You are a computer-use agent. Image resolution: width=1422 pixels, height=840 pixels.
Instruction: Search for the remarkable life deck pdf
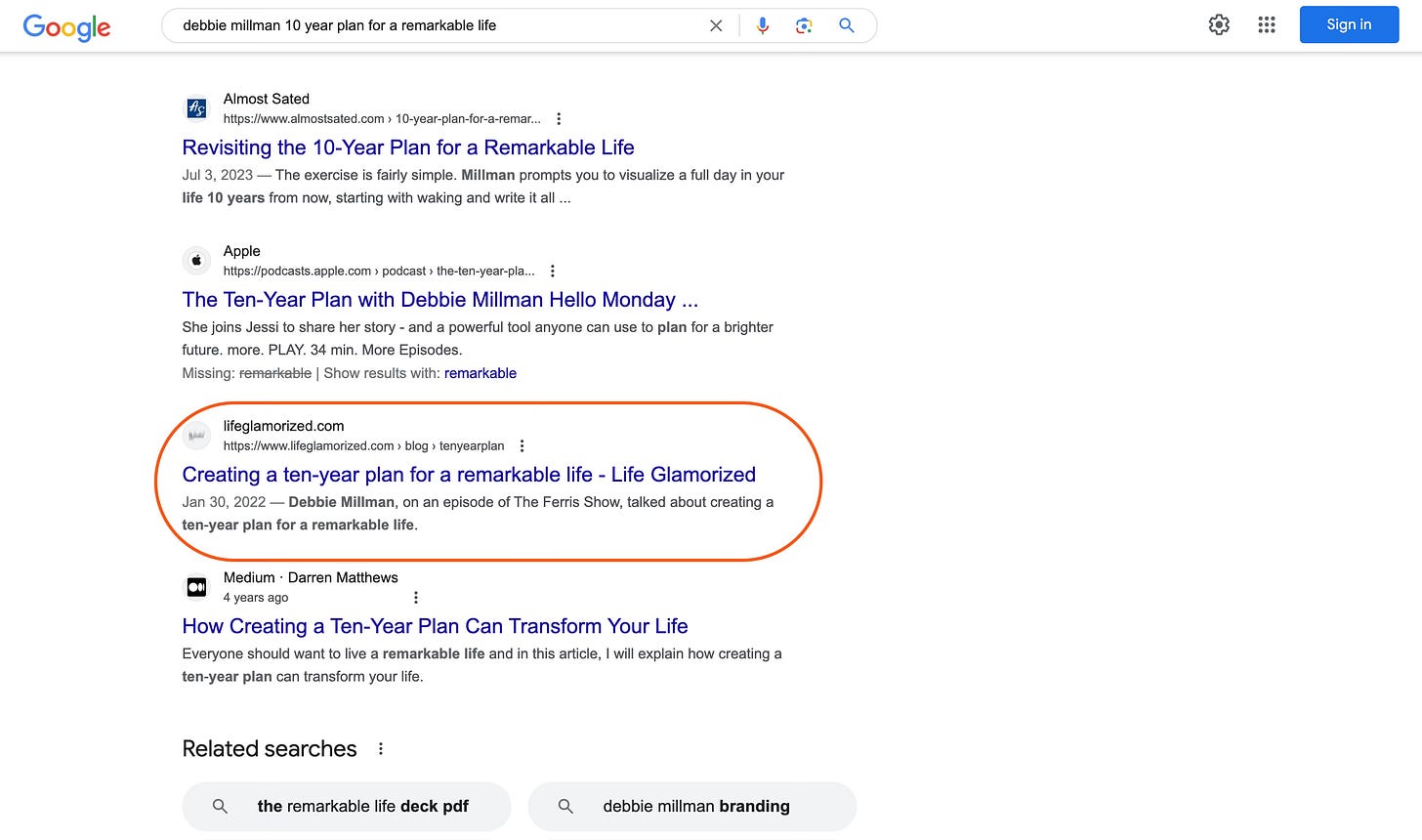346,806
